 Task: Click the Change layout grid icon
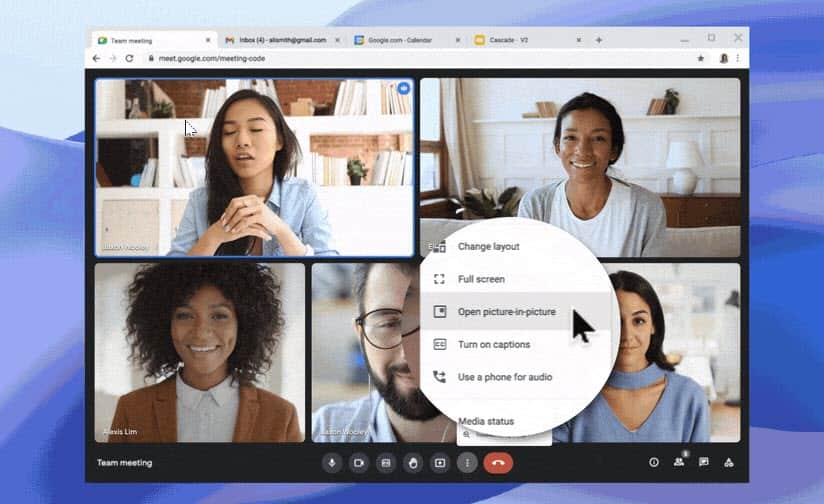pyautogui.click(x=438, y=246)
